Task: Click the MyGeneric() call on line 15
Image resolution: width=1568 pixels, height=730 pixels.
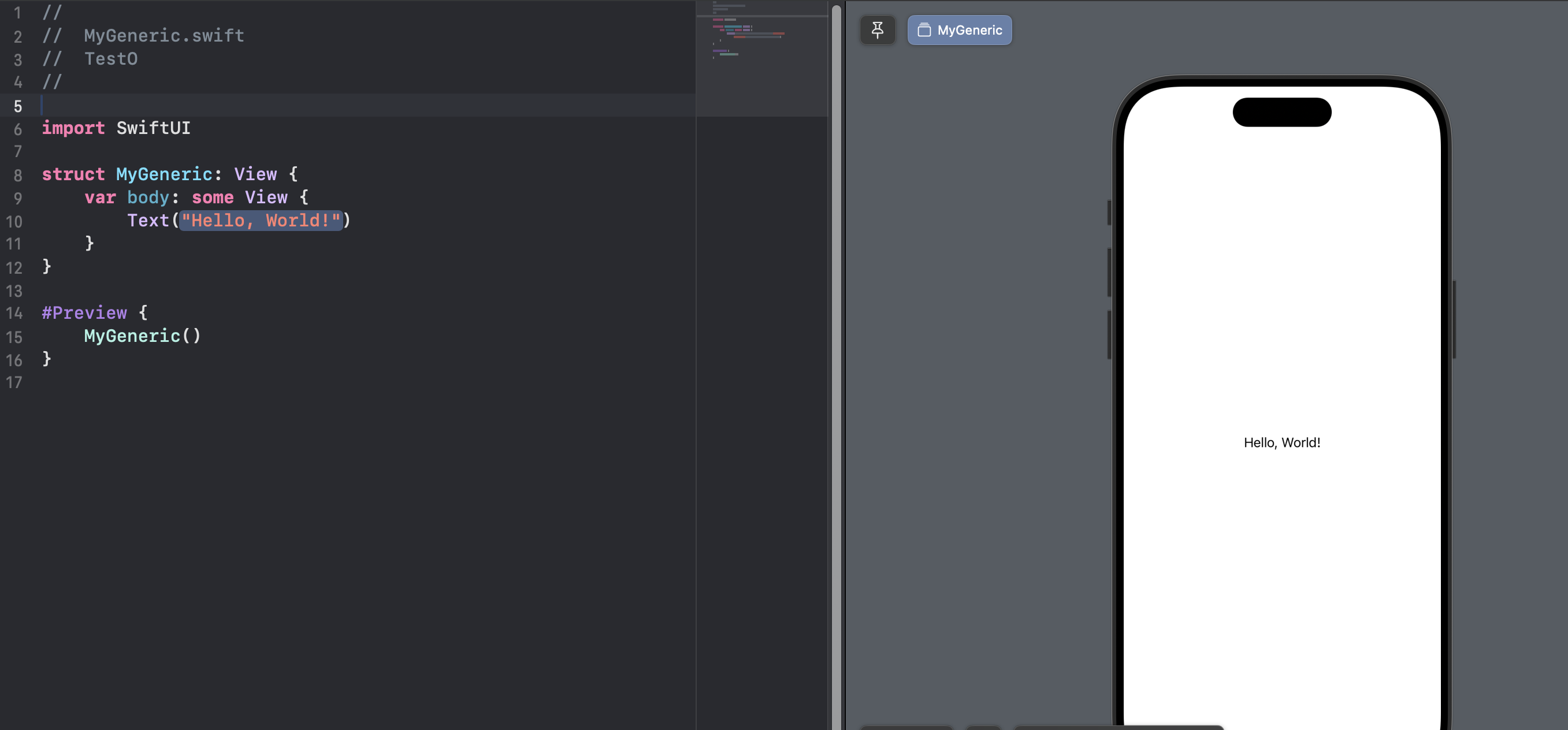Action: [142, 336]
